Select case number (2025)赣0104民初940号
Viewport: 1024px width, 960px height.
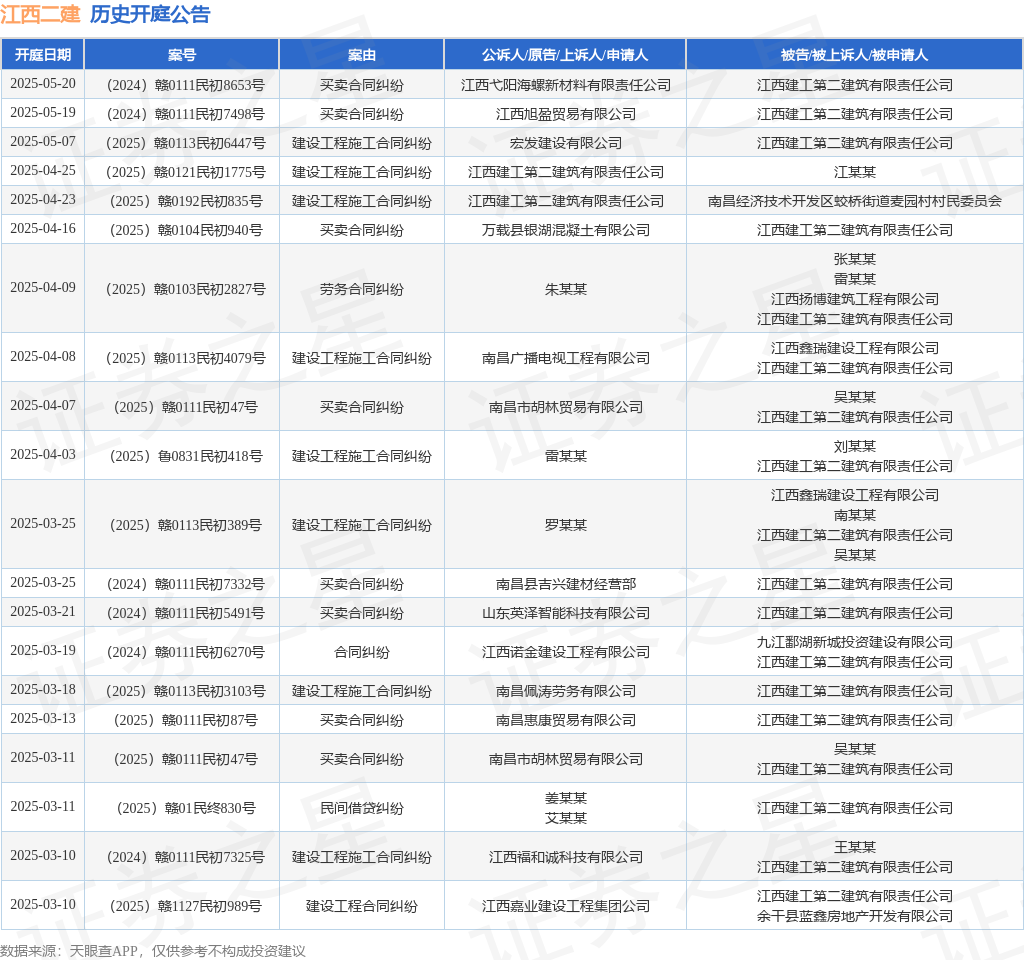click(x=185, y=230)
